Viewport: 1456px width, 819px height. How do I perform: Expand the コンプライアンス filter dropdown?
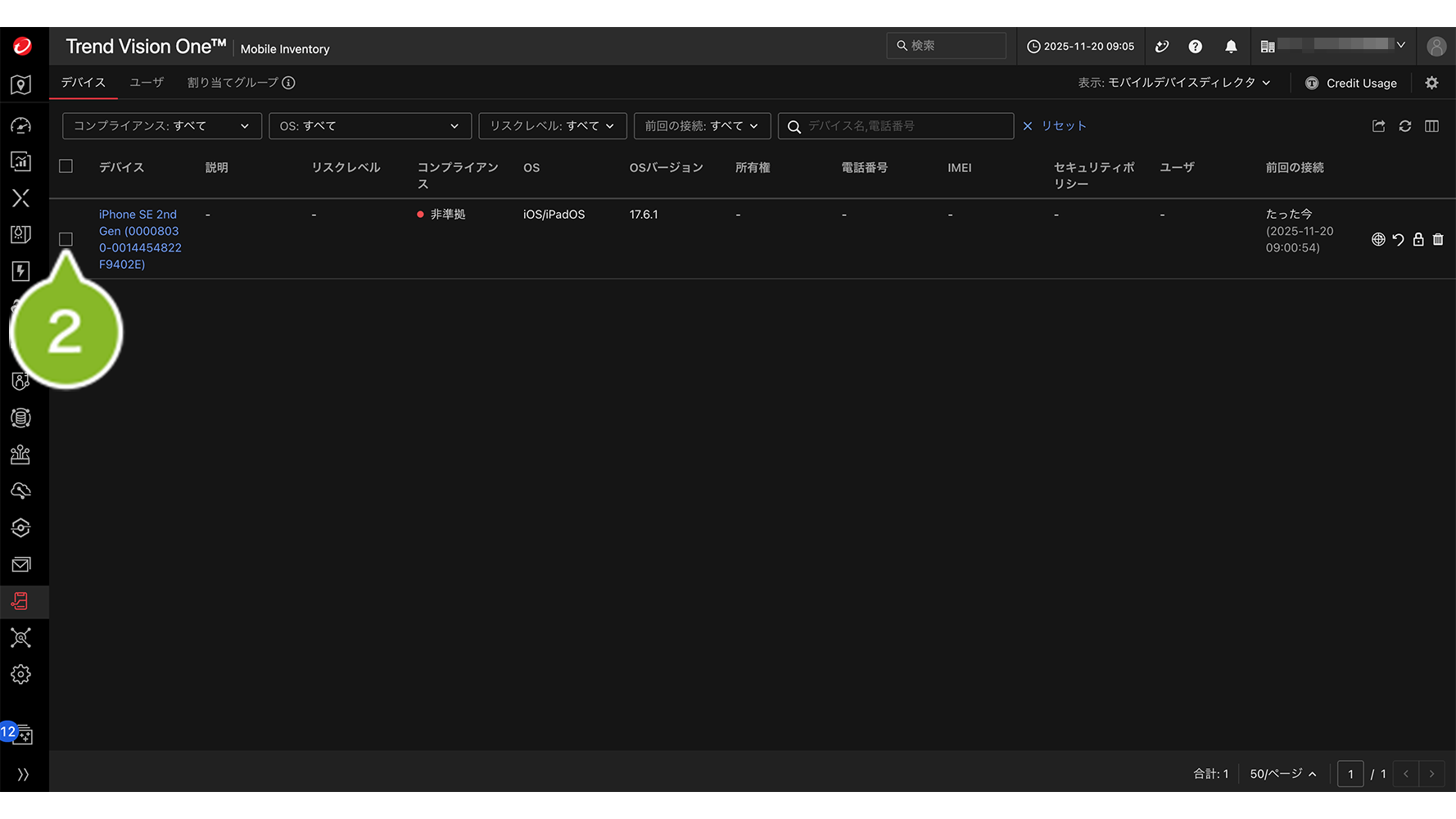tap(161, 126)
